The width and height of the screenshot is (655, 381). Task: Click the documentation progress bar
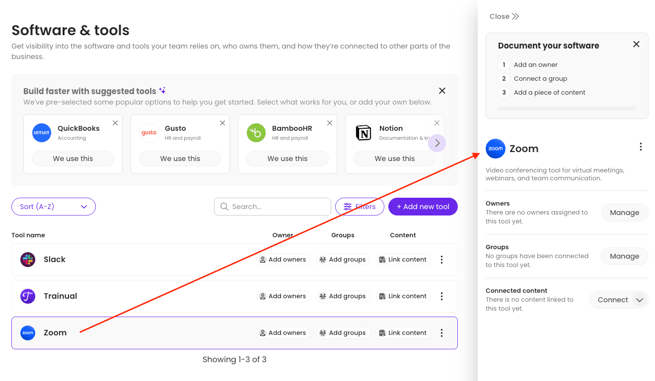click(567, 109)
